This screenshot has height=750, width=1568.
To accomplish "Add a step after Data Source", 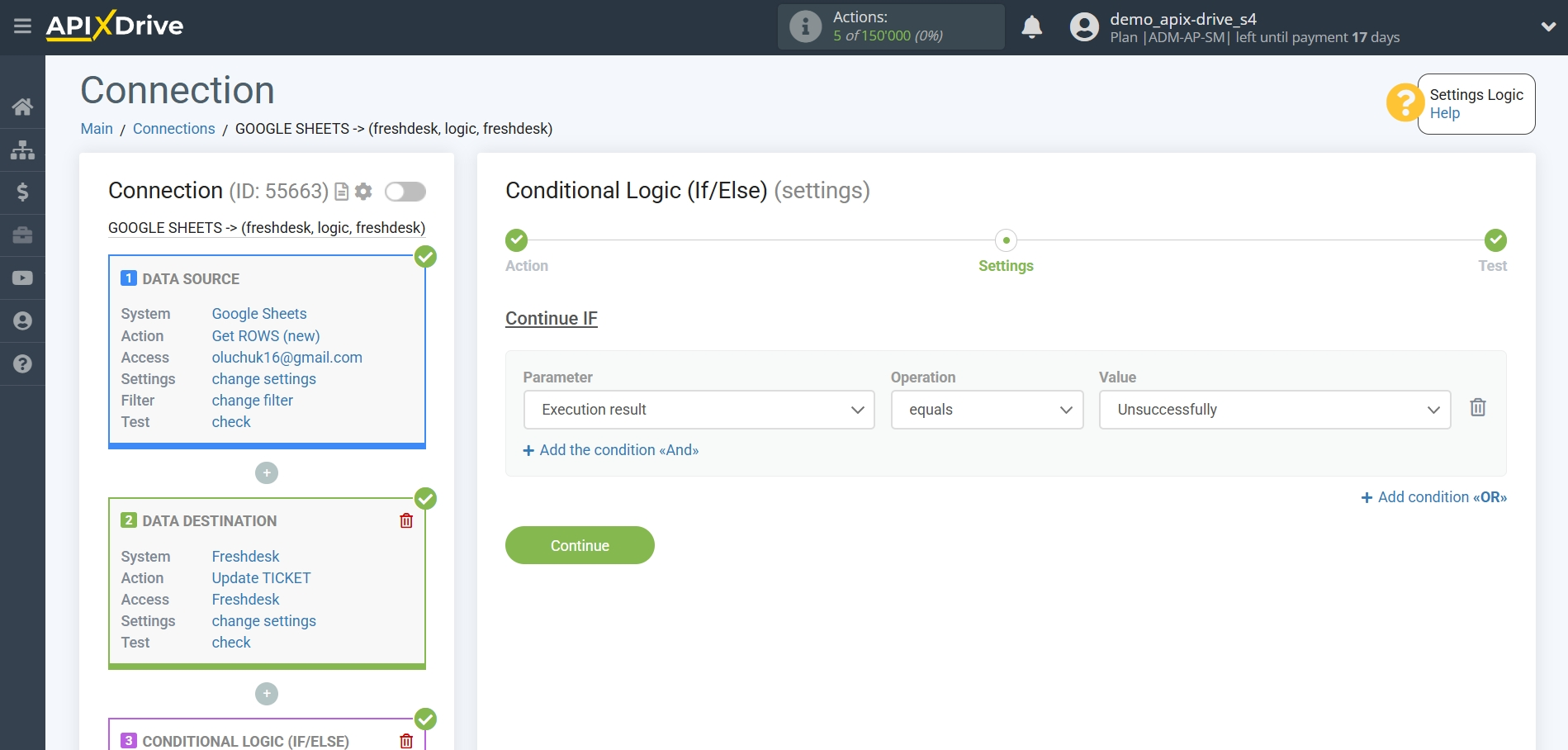I will [x=267, y=473].
